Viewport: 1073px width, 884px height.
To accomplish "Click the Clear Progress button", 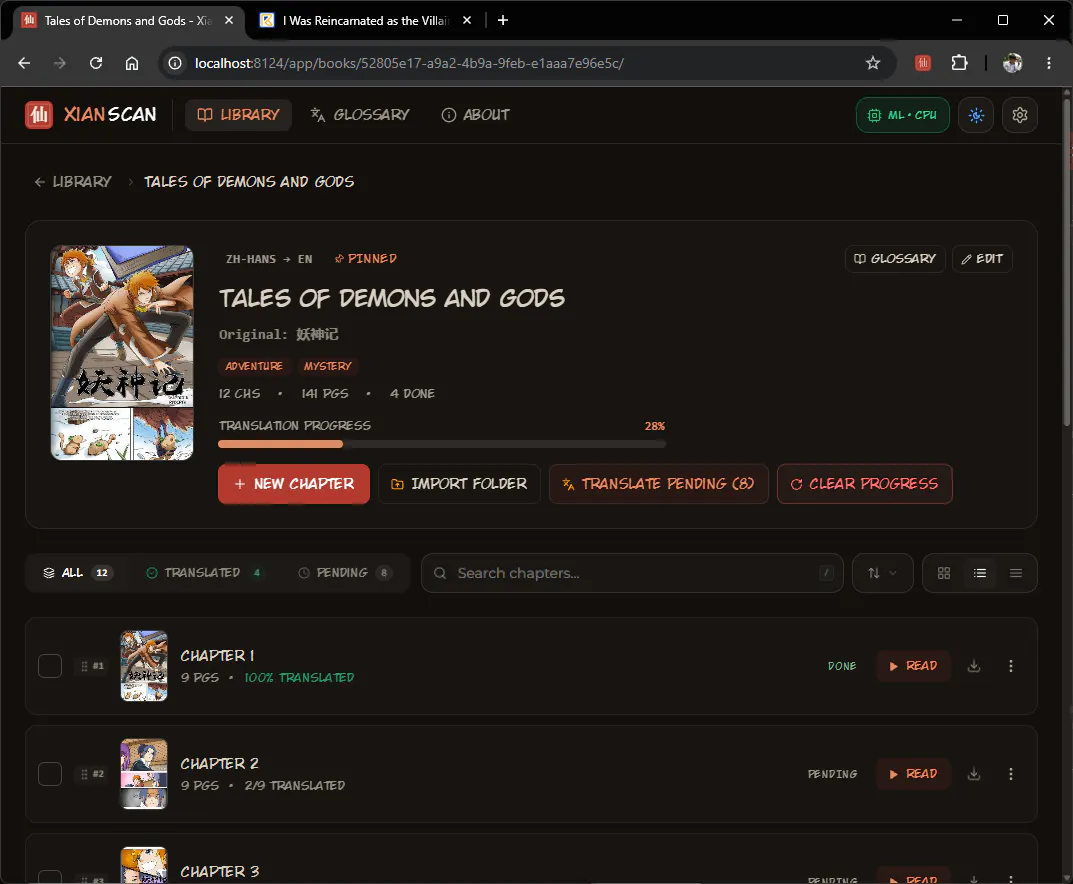I will click(864, 484).
